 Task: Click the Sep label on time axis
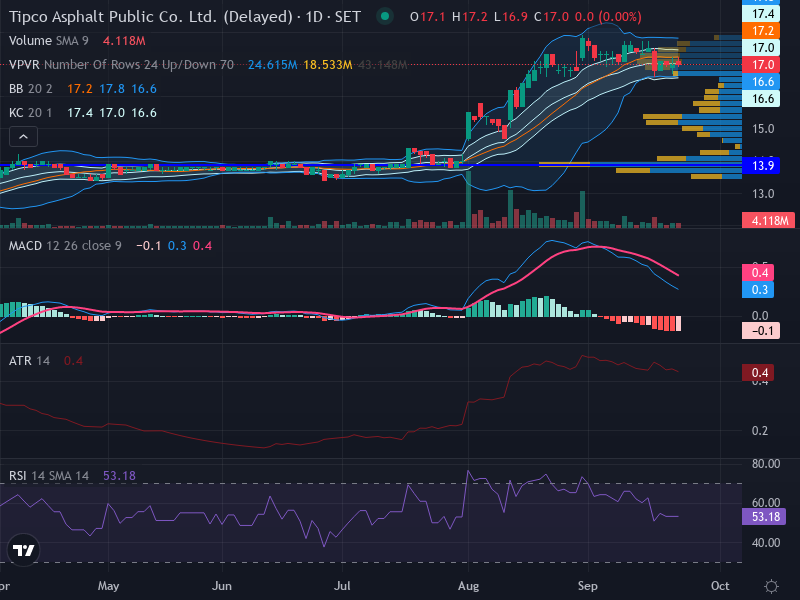point(588,586)
